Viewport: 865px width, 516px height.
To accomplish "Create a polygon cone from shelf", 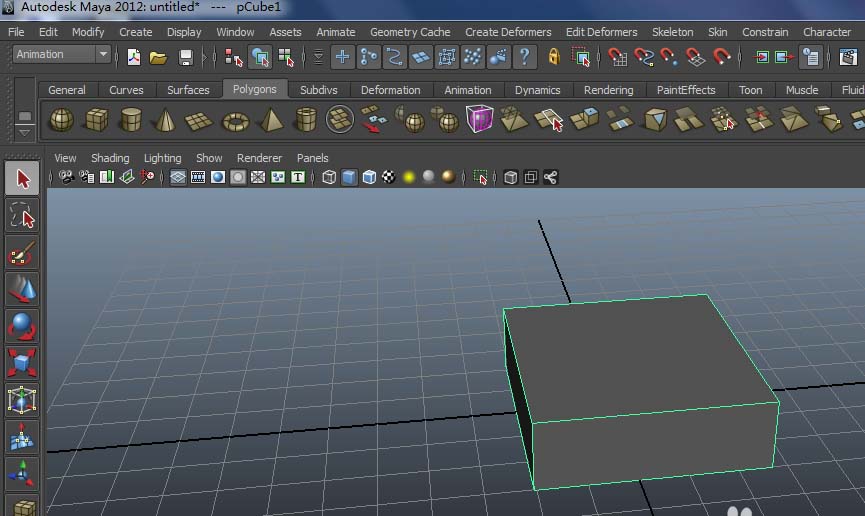I will click(166, 121).
